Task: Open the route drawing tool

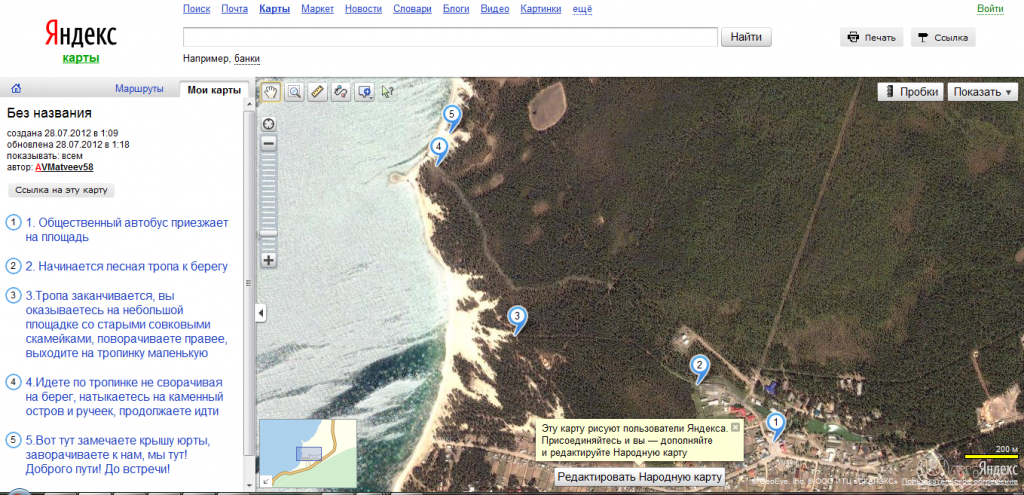Action: (x=341, y=91)
